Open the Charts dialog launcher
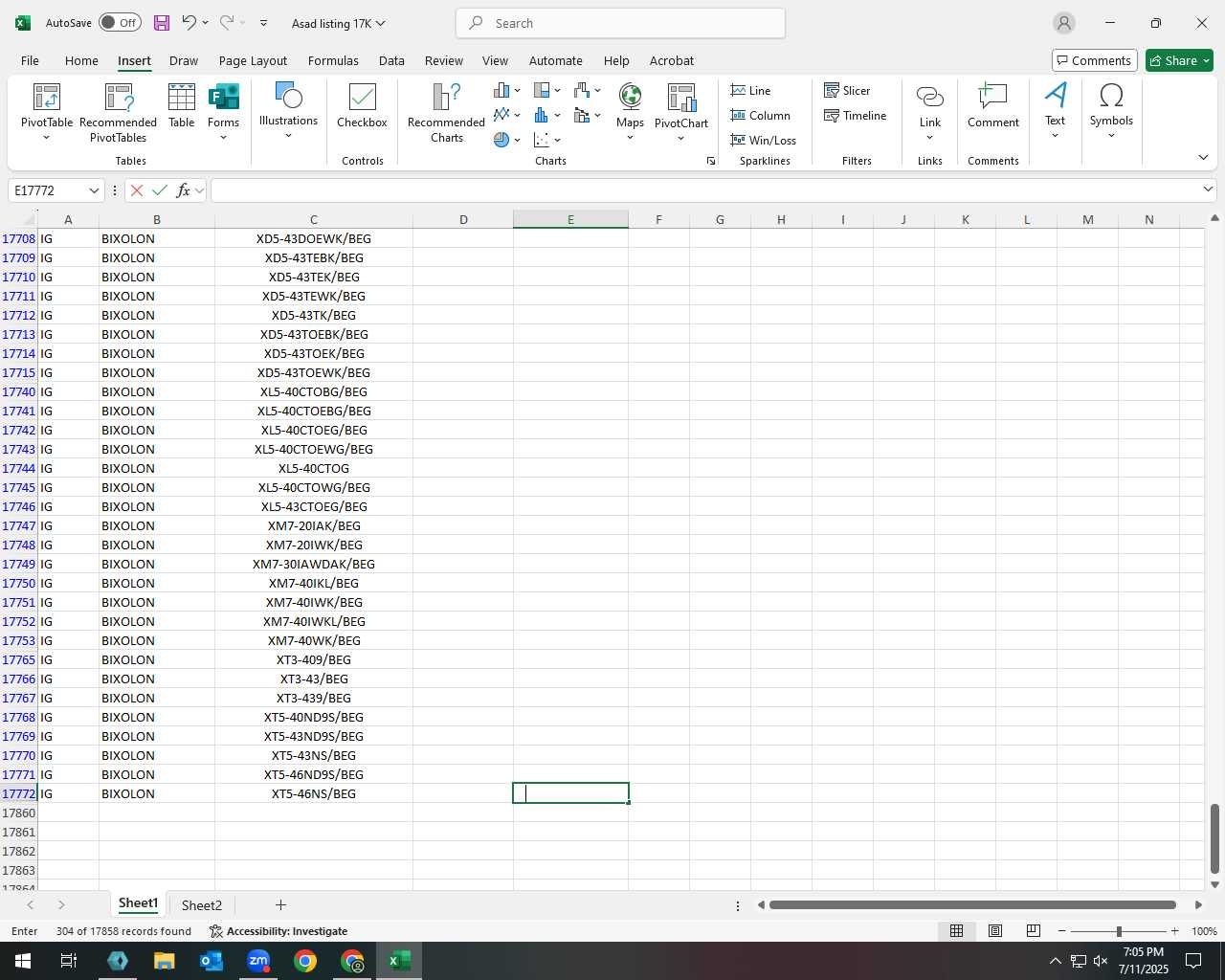The height and width of the screenshot is (980, 1225). (x=711, y=161)
